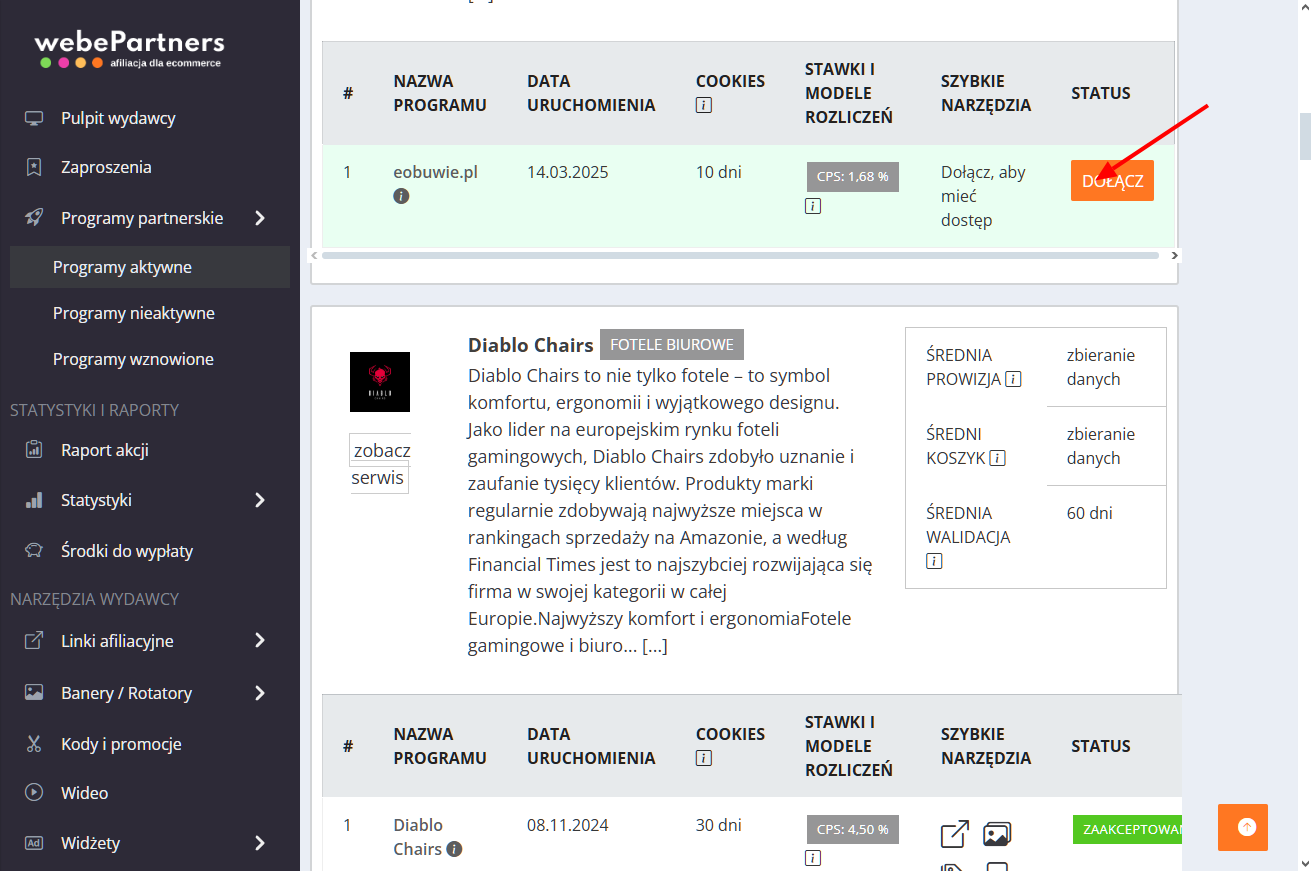Click Diablo Chairs logo thumbnail
Viewport: 1313px width, 871px height.
click(380, 382)
